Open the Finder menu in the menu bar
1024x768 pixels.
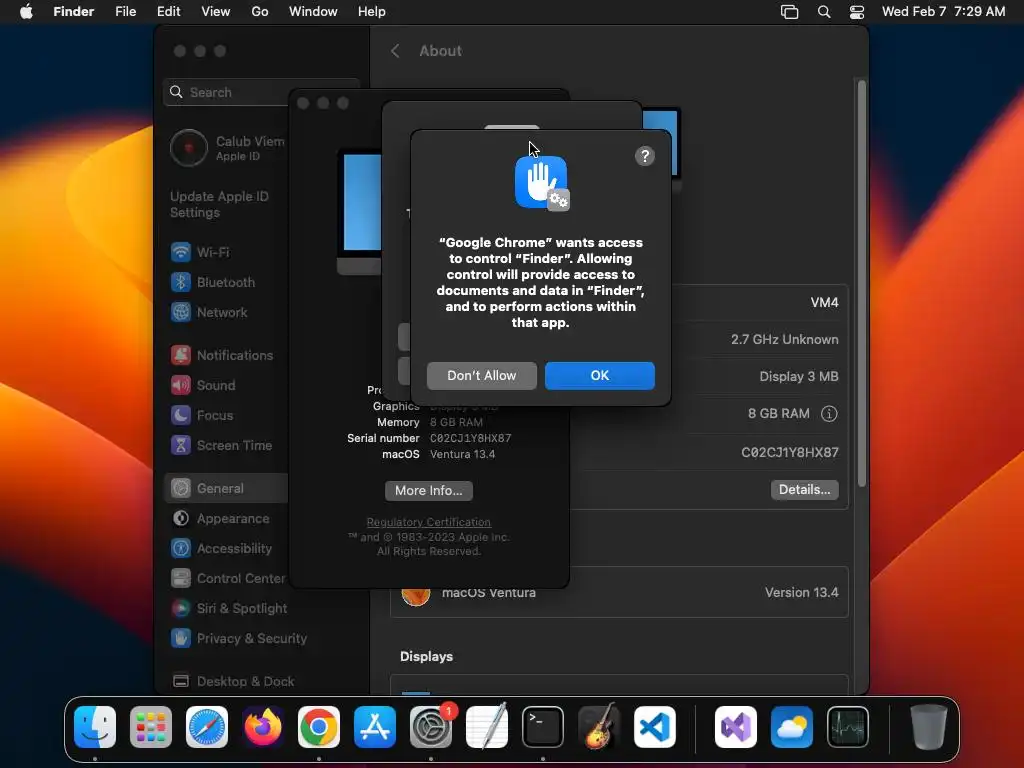point(73,11)
